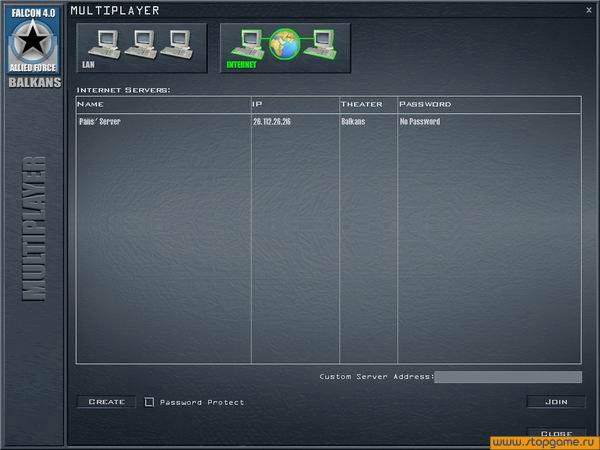Click the Theater column header

pos(361,104)
